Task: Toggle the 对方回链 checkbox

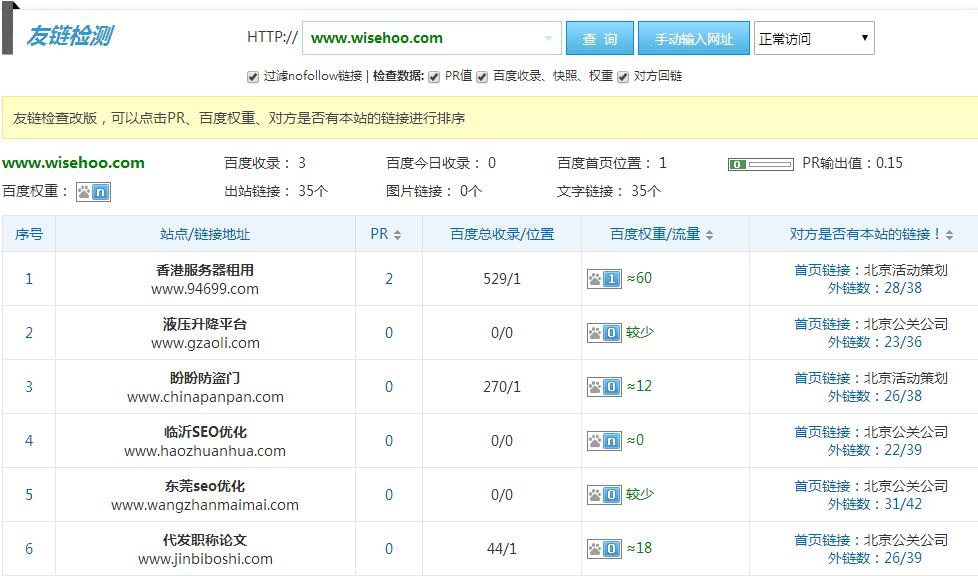Action: coord(623,75)
